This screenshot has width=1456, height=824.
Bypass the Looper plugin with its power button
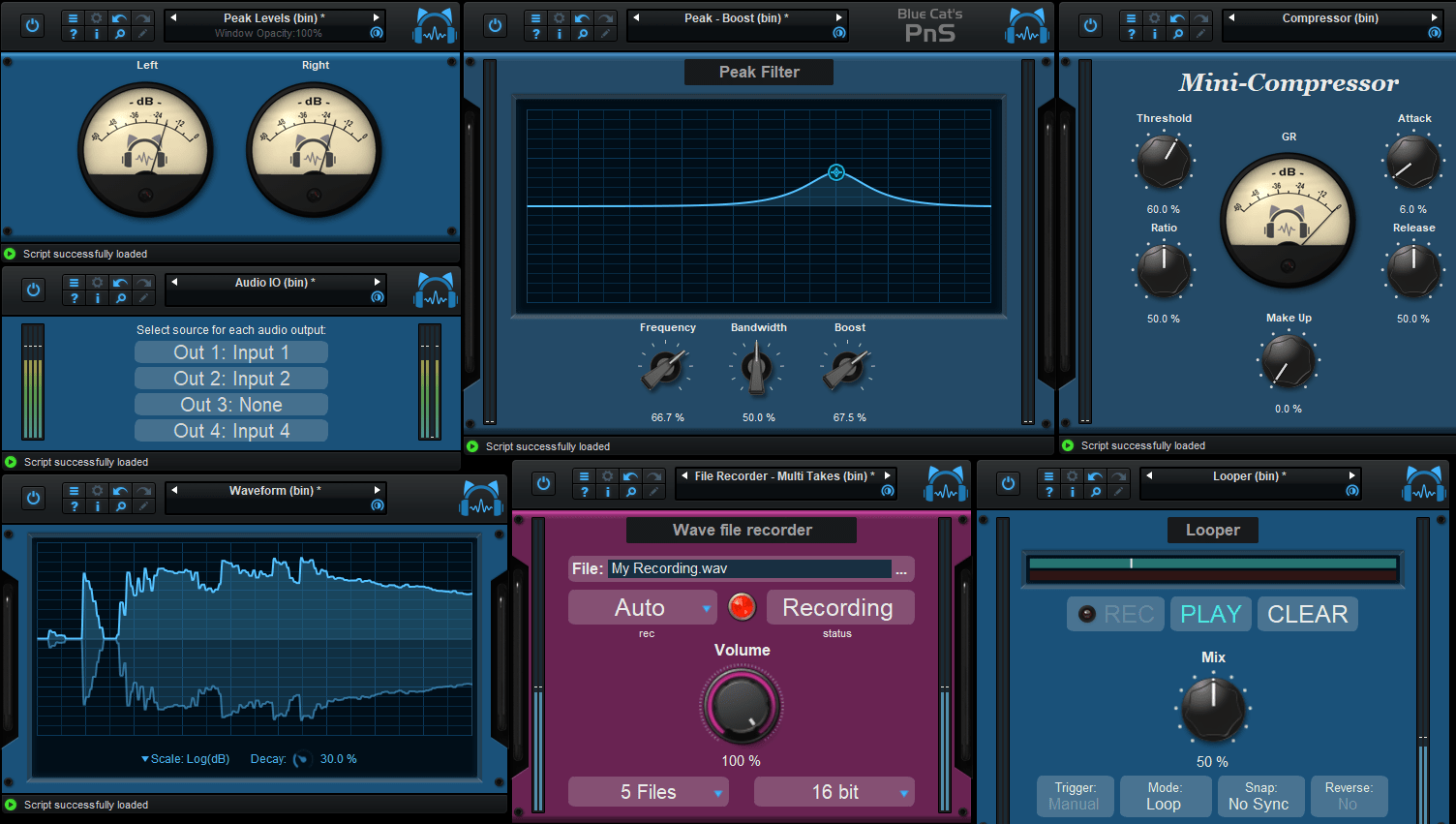tap(1008, 483)
